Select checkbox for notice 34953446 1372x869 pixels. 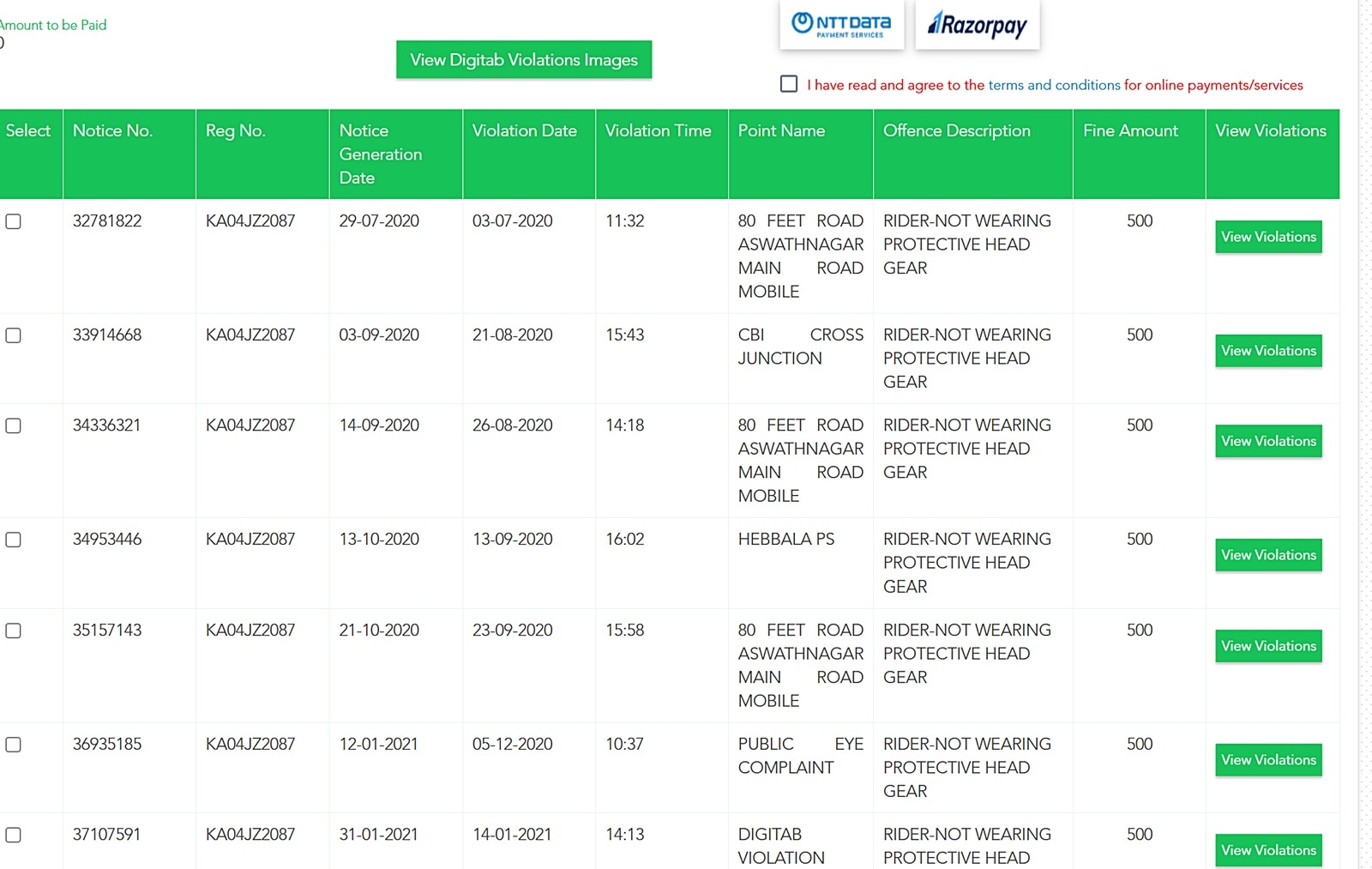click(x=14, y=540)
